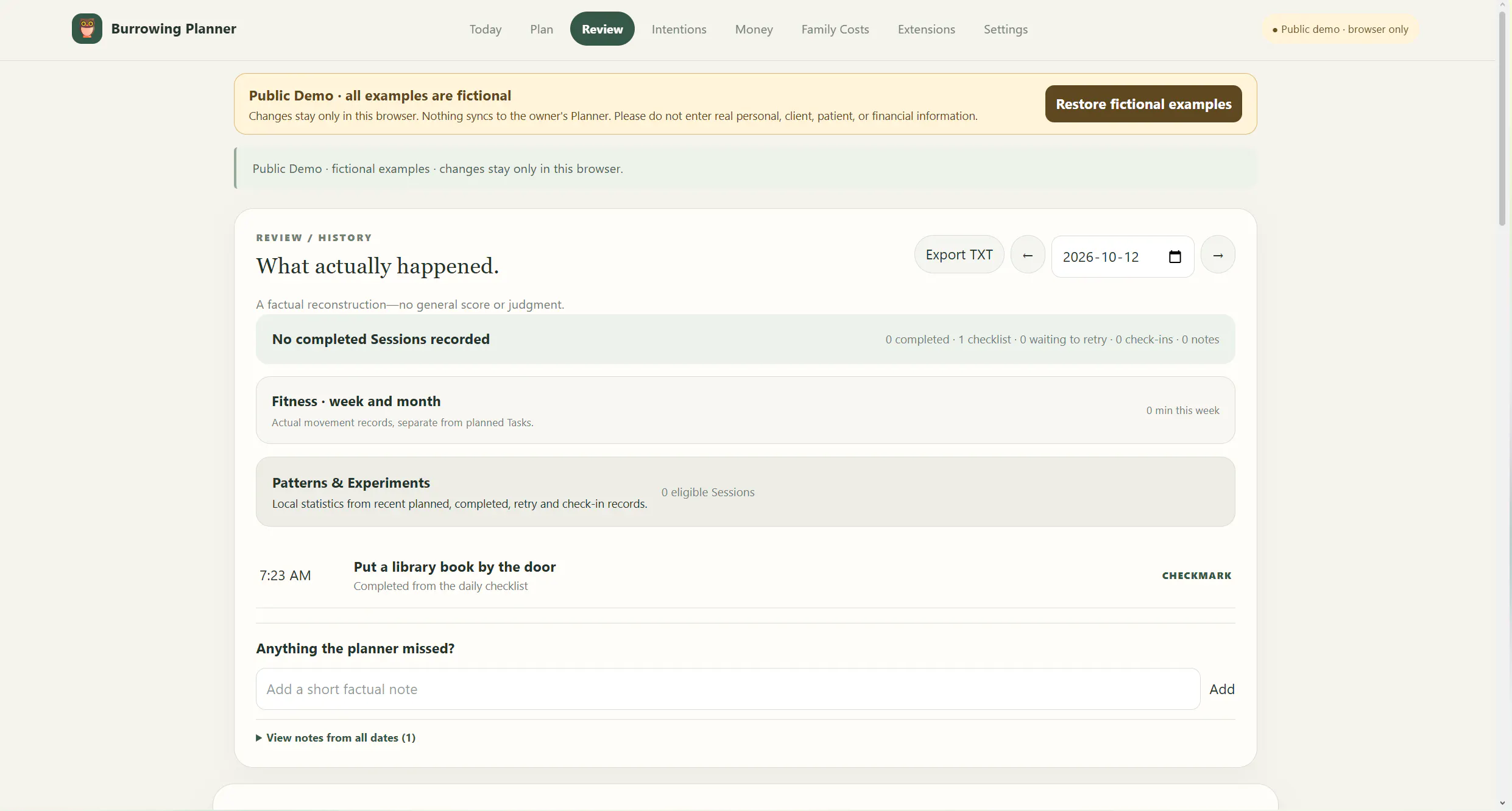
Task: Click the 7:23 AM timestamp
Action: point(285,576)
